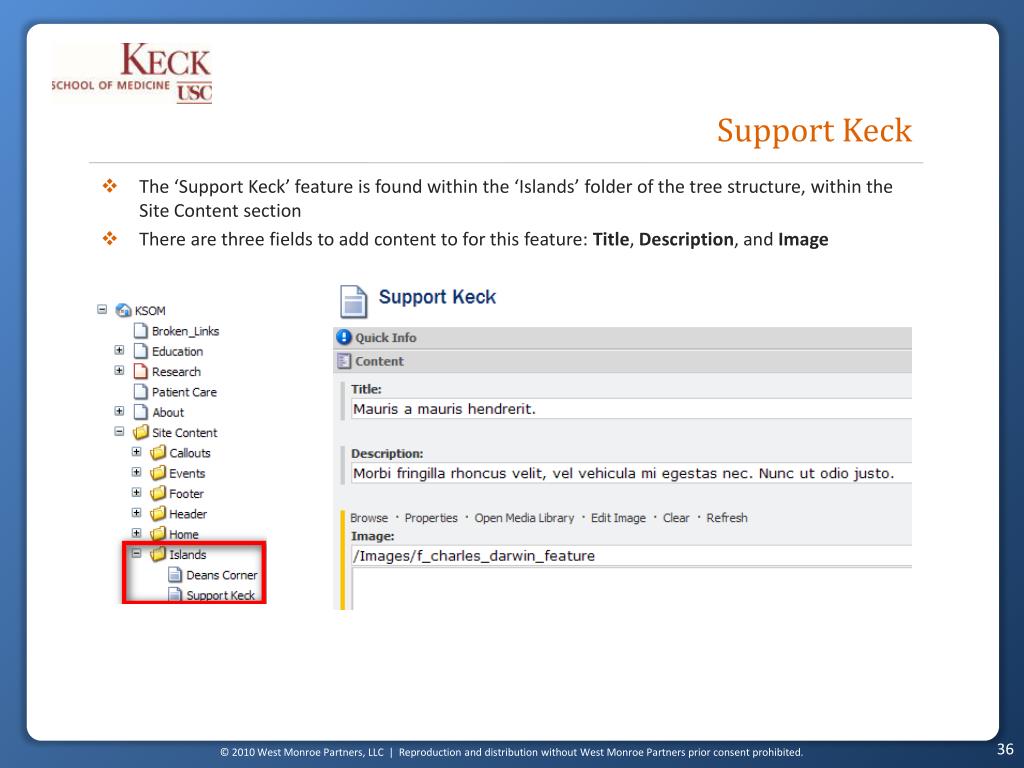Click the KSOM home globe icon

pos(123,310)
